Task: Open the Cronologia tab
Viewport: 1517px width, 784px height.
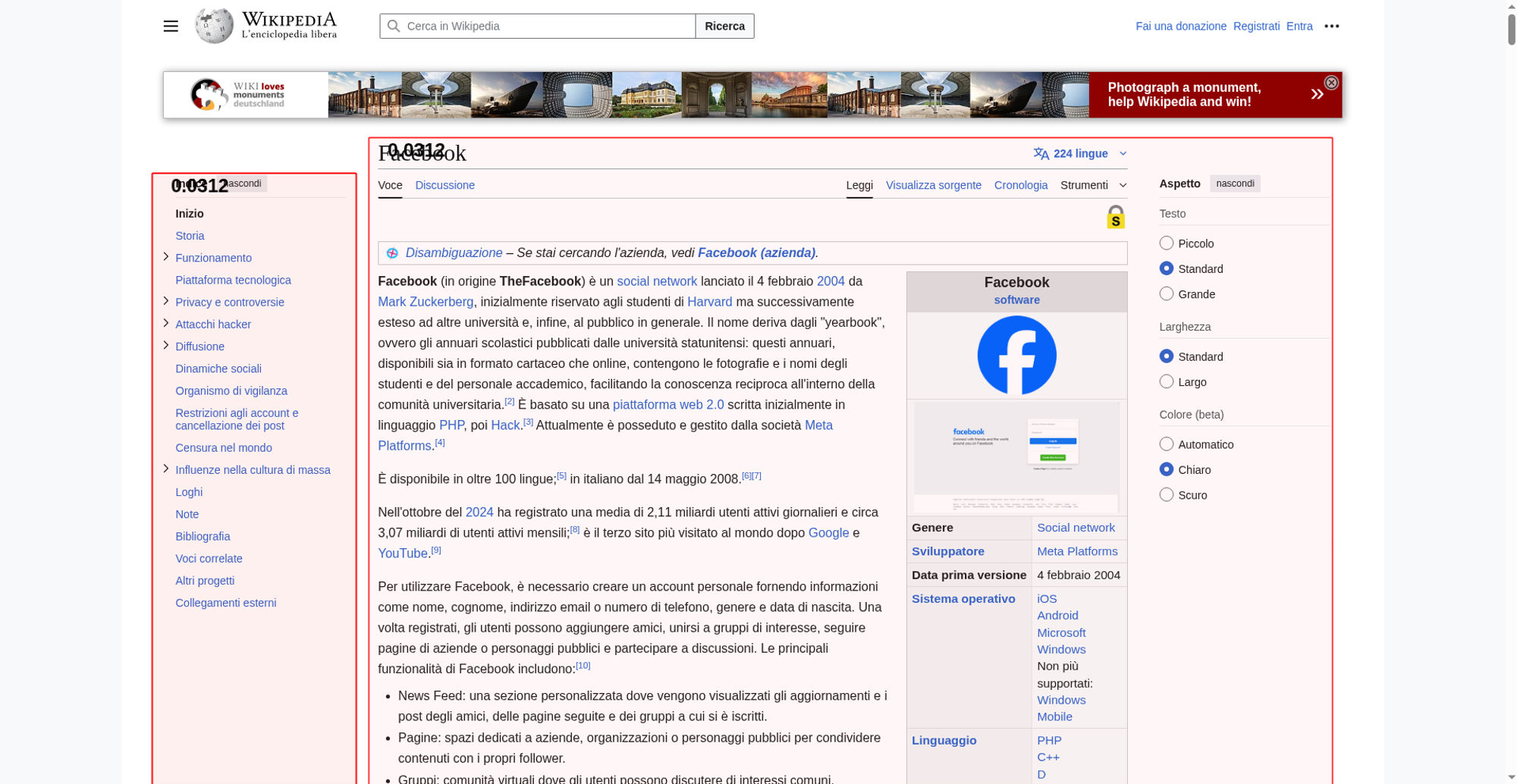Action: click(x=1020, y=185)
